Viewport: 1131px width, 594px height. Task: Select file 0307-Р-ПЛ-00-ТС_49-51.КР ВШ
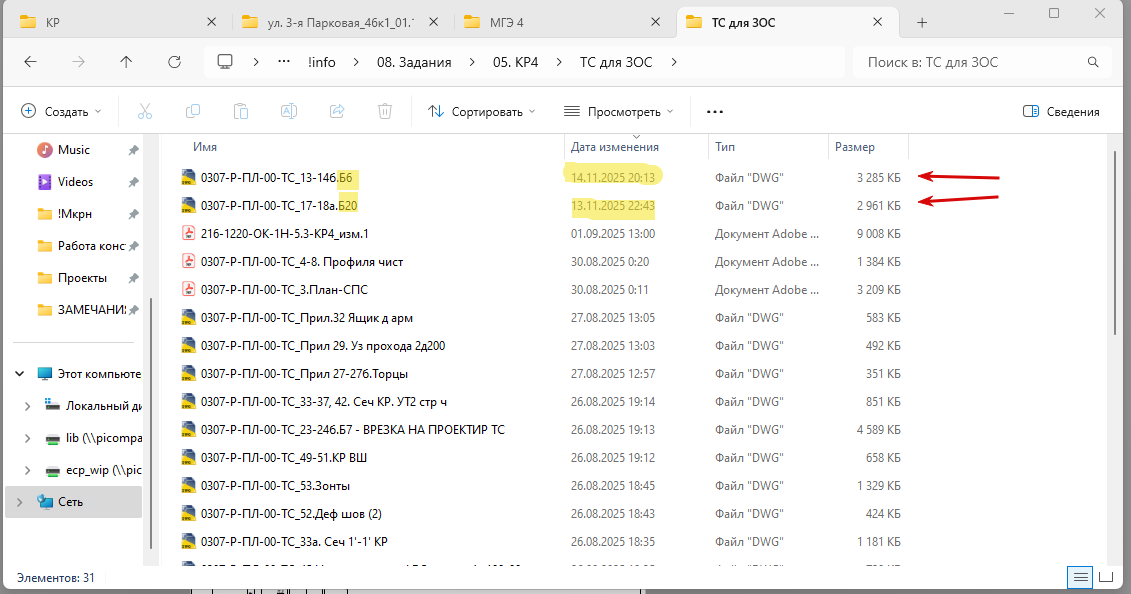(x=283, y=458)
